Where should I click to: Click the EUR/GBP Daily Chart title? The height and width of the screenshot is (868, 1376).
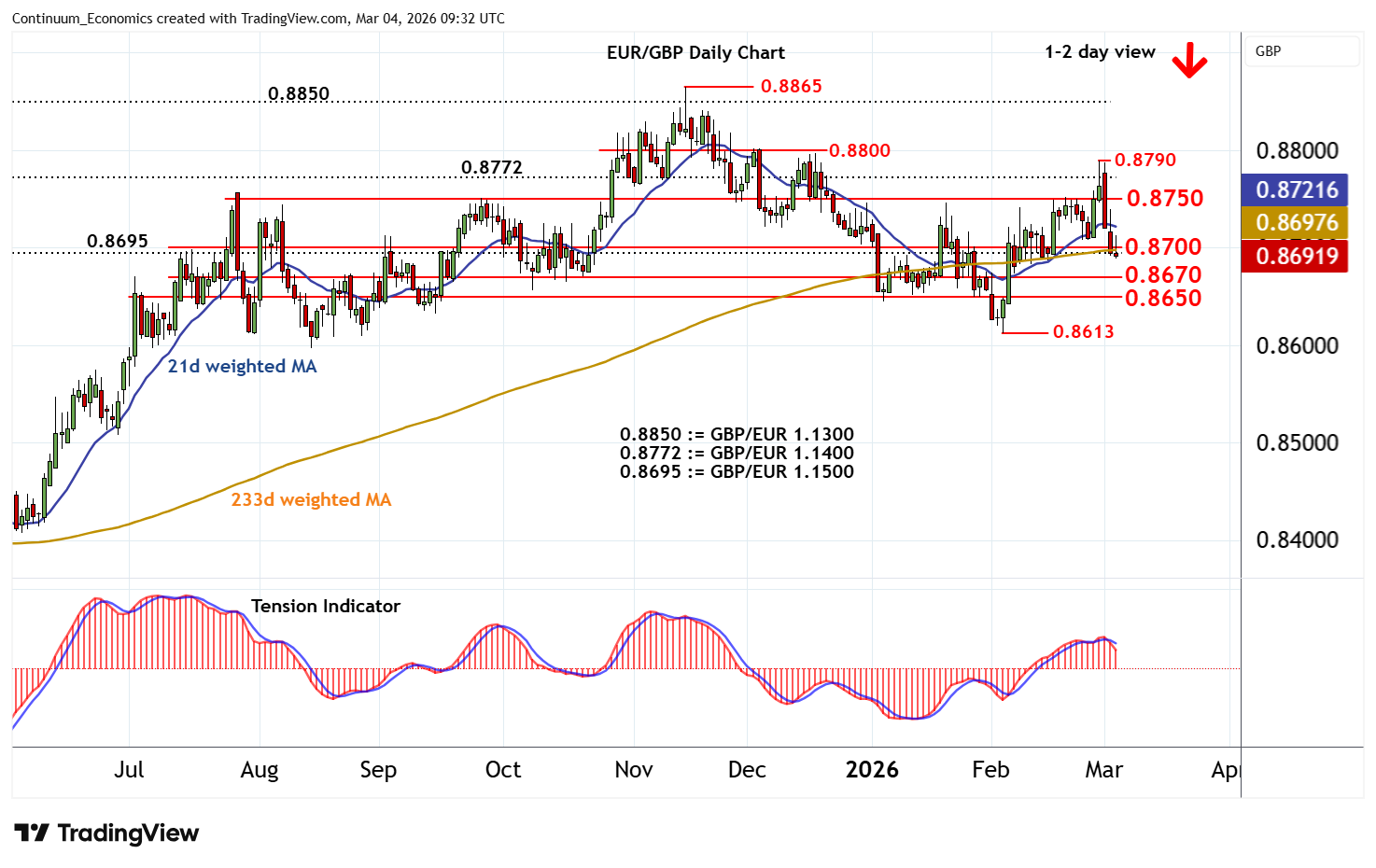click(695, 53)
